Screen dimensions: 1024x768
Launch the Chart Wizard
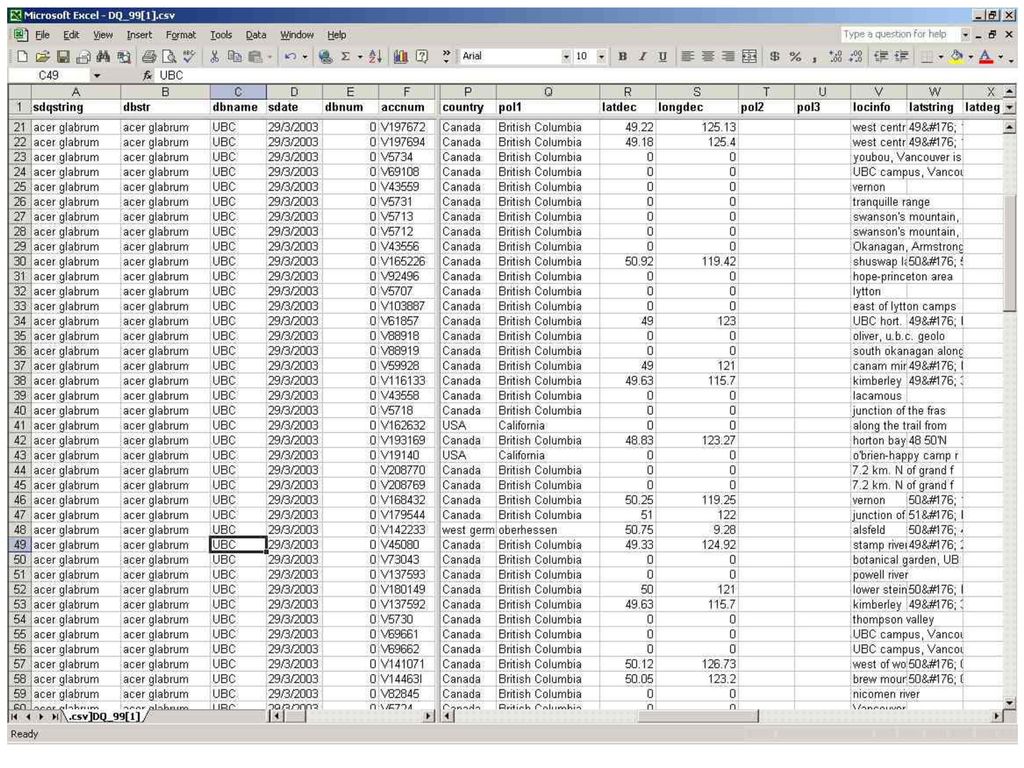(x=401, y=57)
